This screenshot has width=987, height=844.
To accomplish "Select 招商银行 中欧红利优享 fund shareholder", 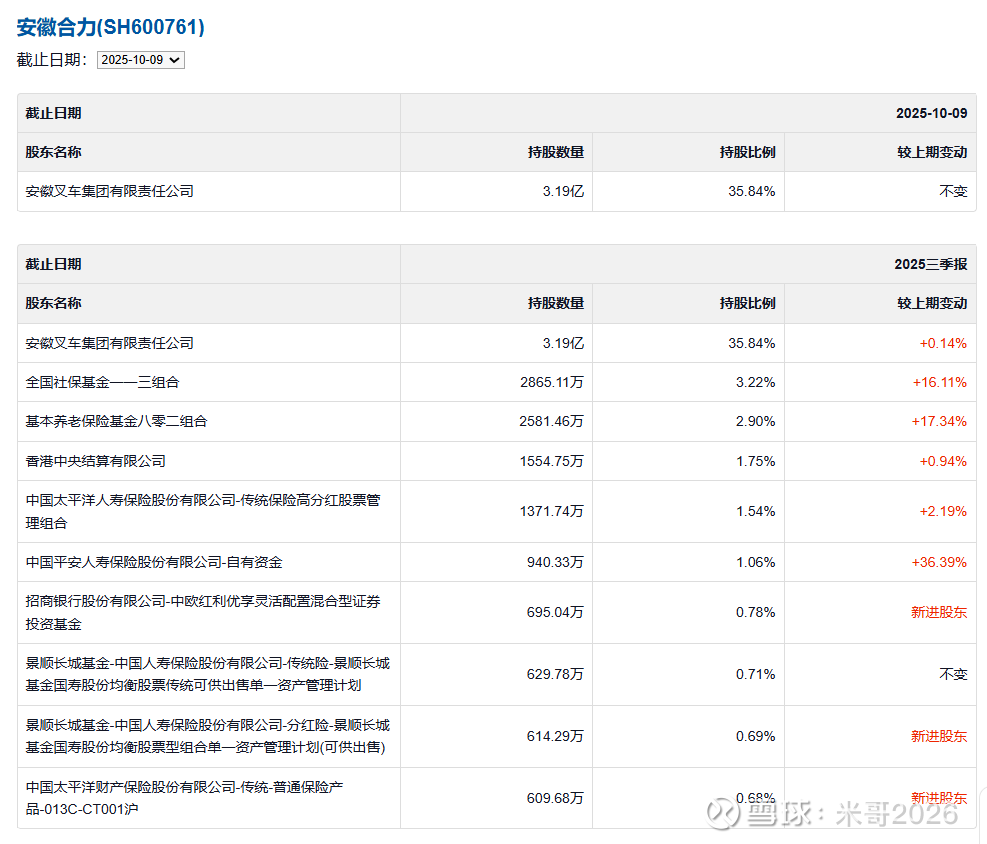I will pos(203,612).
